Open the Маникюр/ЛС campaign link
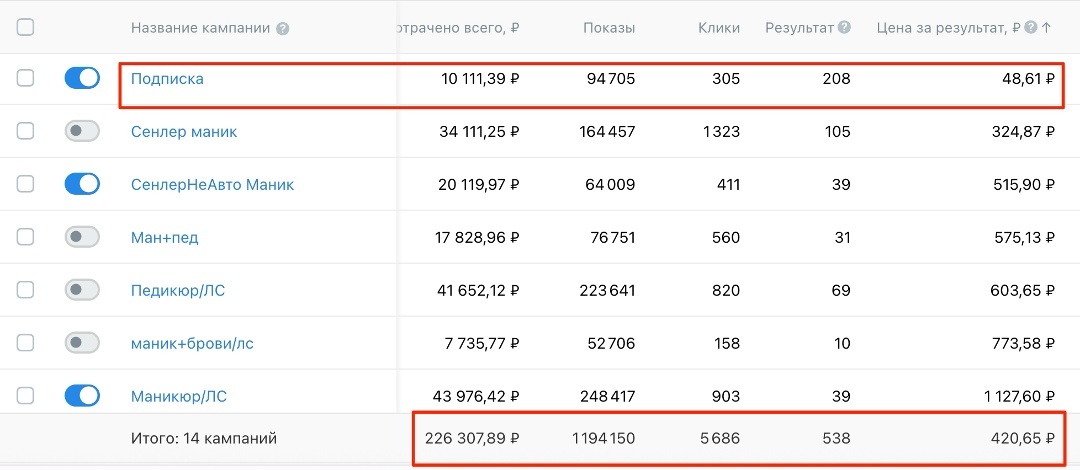Image resolution: width=1080 pixels, height=470 pixels. point(179,396)
